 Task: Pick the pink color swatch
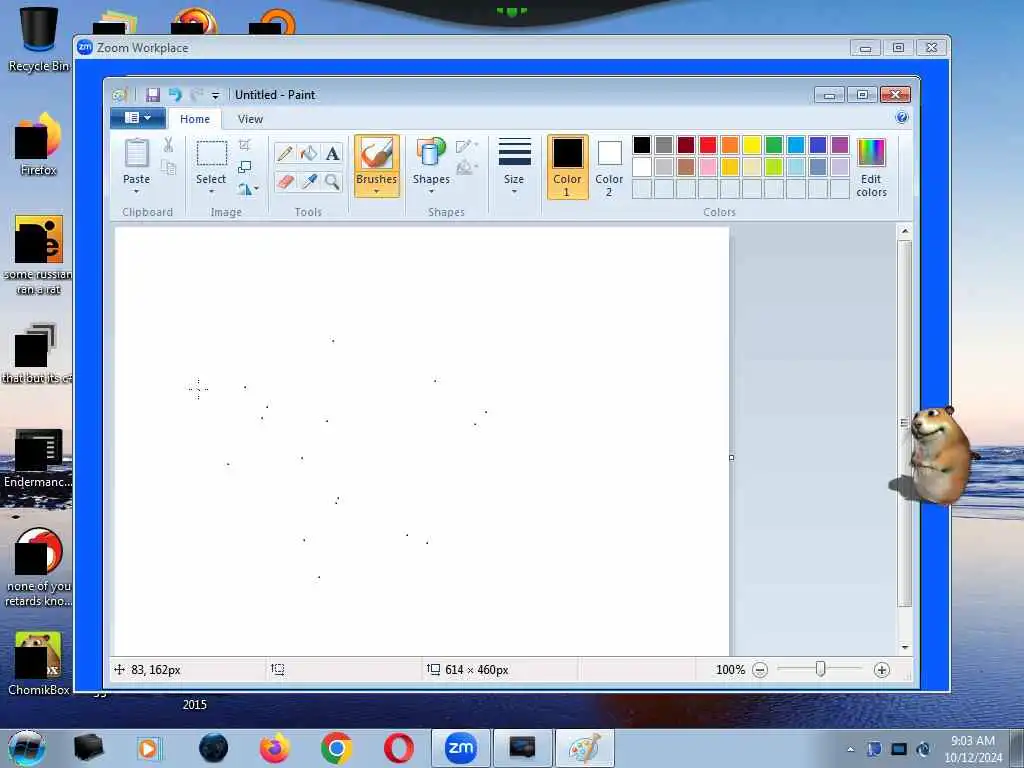[708, 167]
